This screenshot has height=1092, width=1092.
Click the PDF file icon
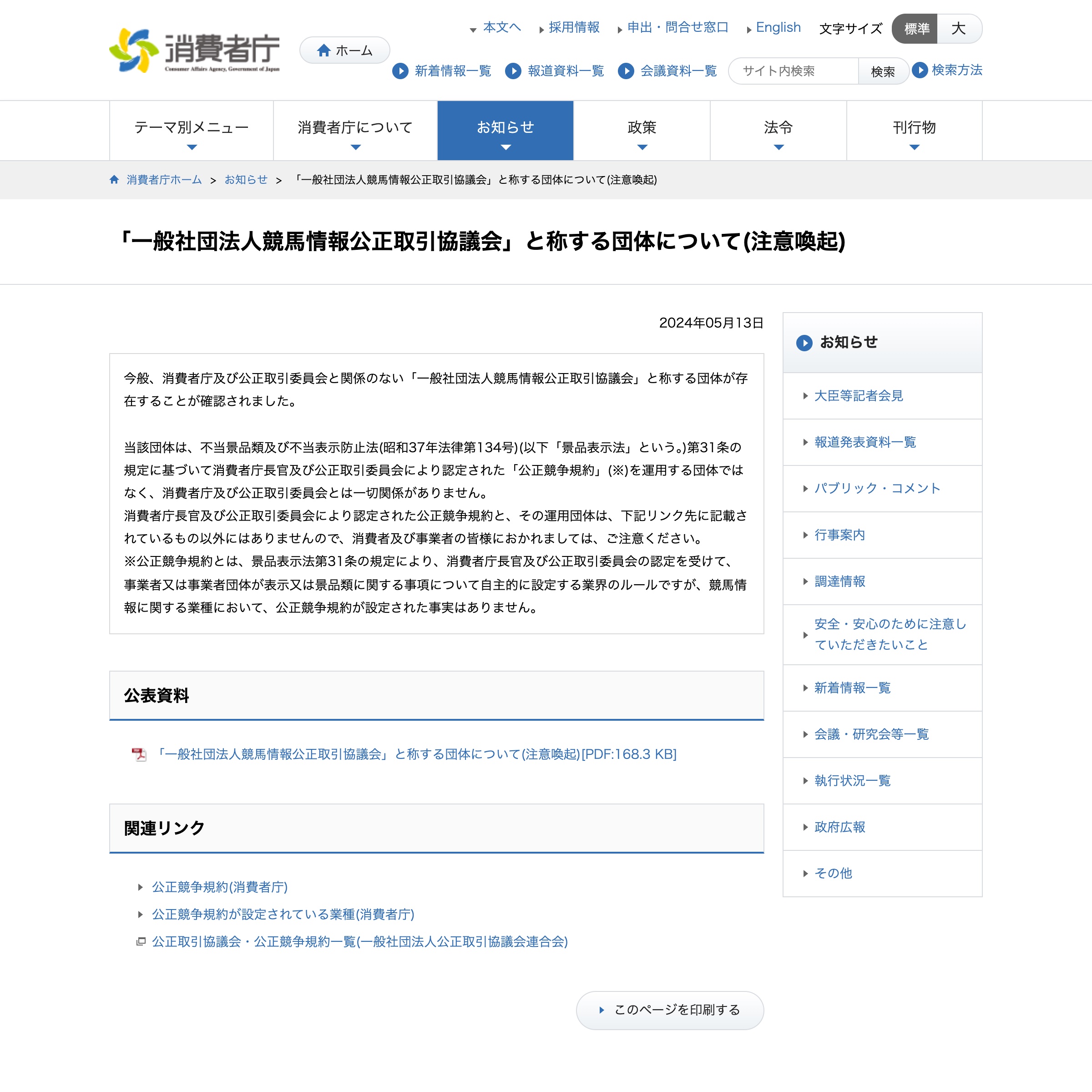click(139, 754)
